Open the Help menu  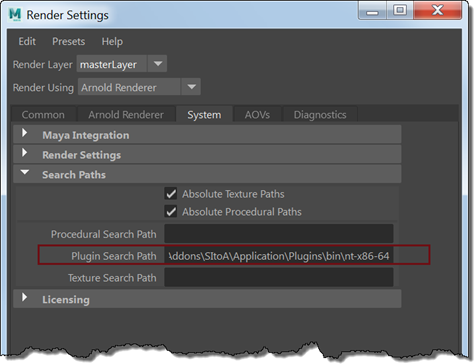tap(112, 41)
